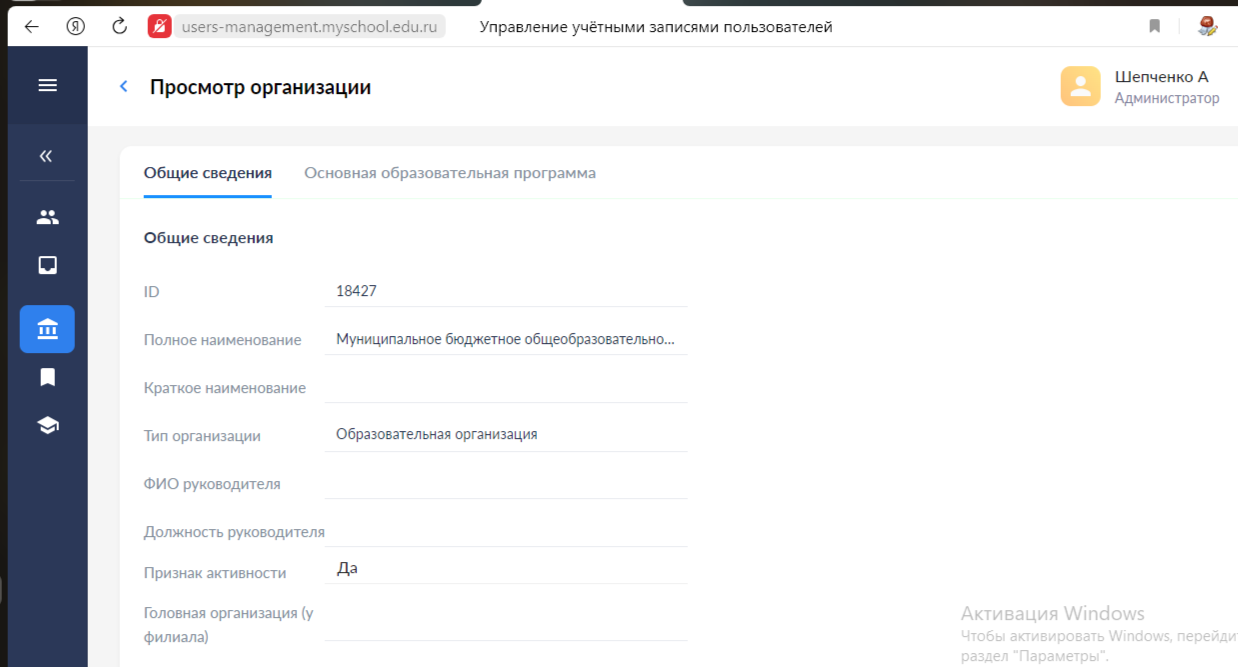Open the bookmark icon in sidebar
This screenshot has height=667, width=1238.
tap(47, 377)
